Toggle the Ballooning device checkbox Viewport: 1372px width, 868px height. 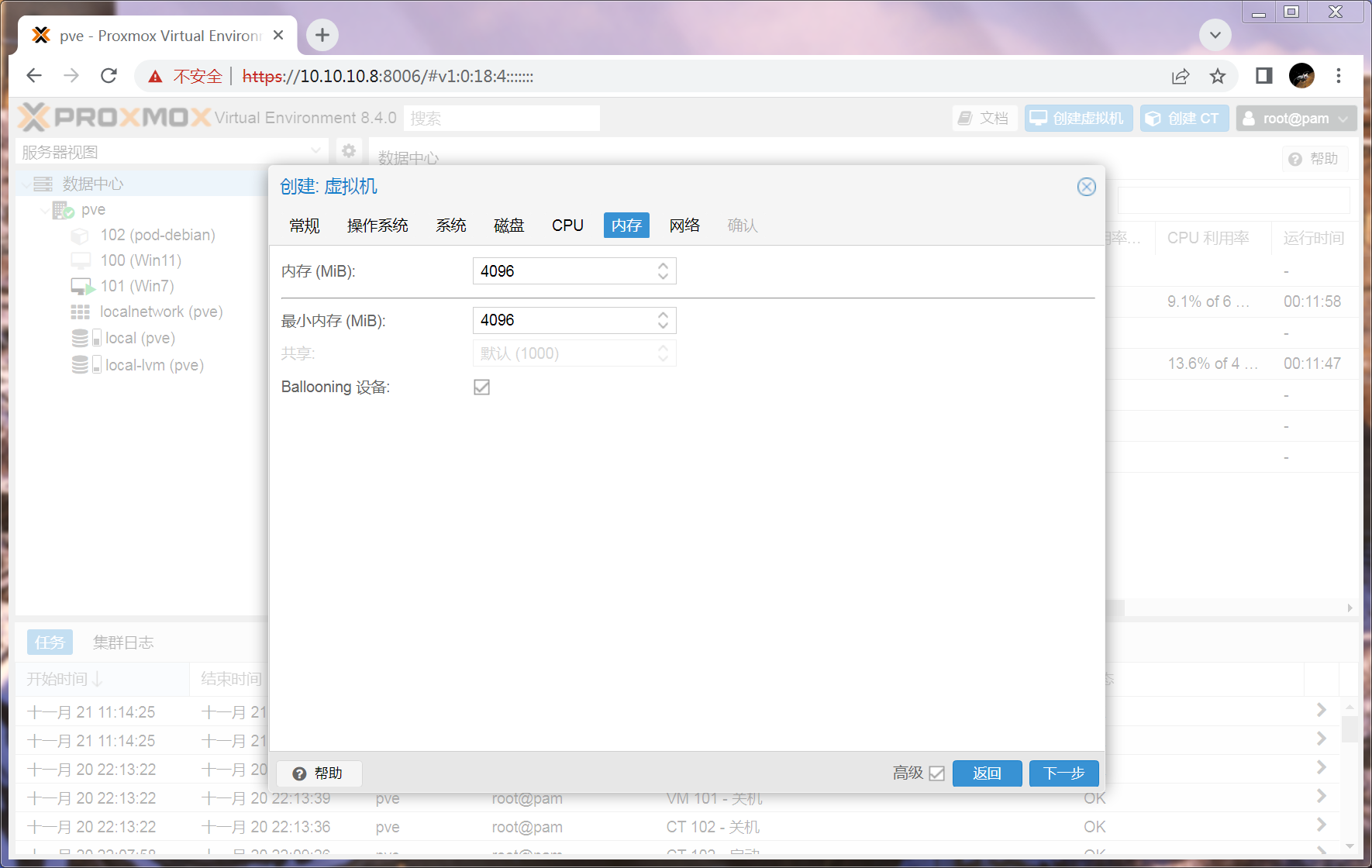pos(481,387)
